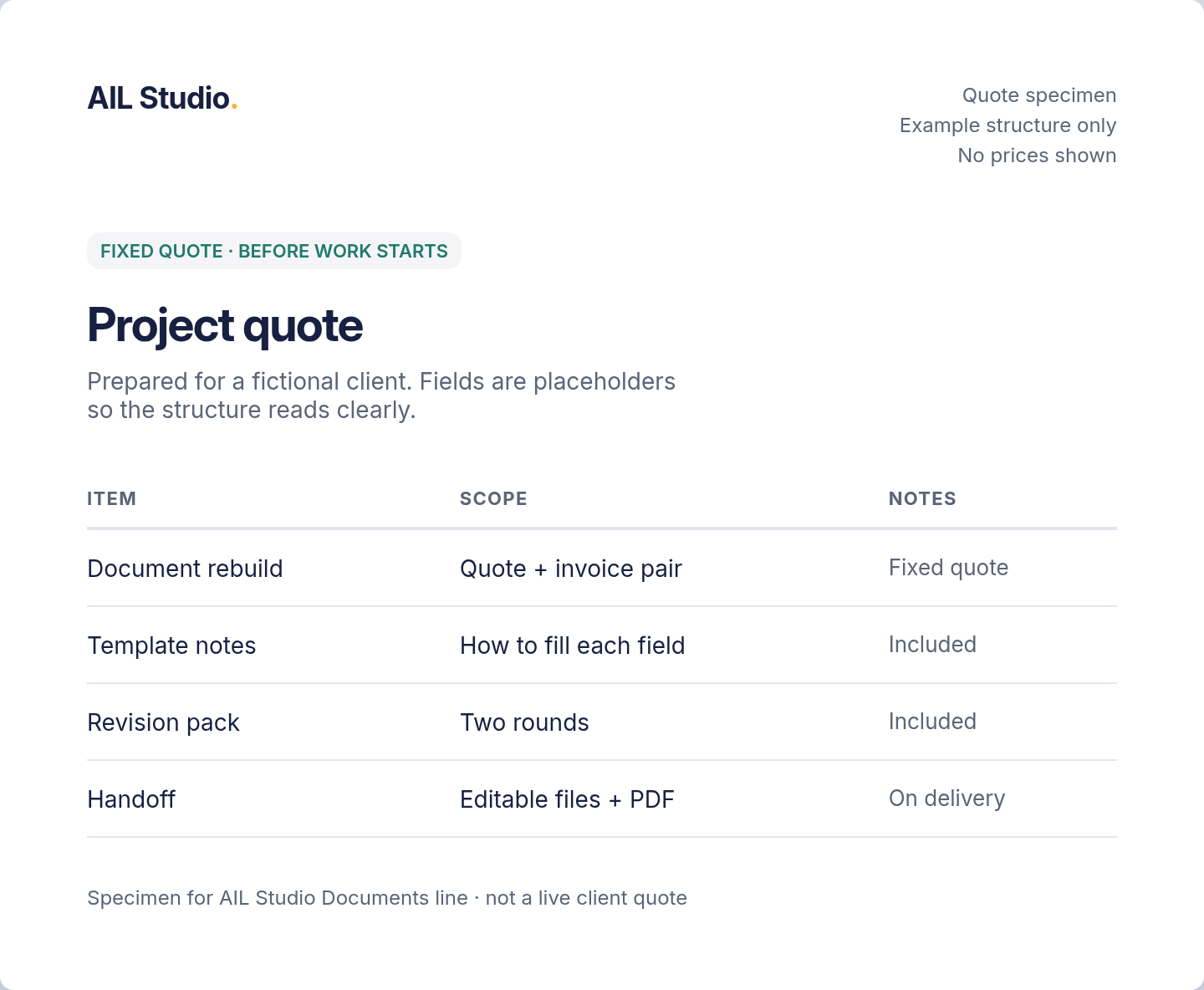Click the "Two rounds" scope cell
Viewport: 1204px width, 990px height.
pyautogui.click(x=524, y=722)
